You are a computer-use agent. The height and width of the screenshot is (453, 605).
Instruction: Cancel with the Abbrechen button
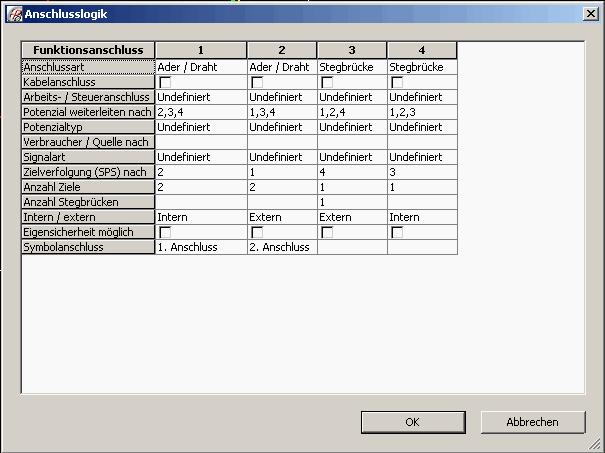click(533, 422)
